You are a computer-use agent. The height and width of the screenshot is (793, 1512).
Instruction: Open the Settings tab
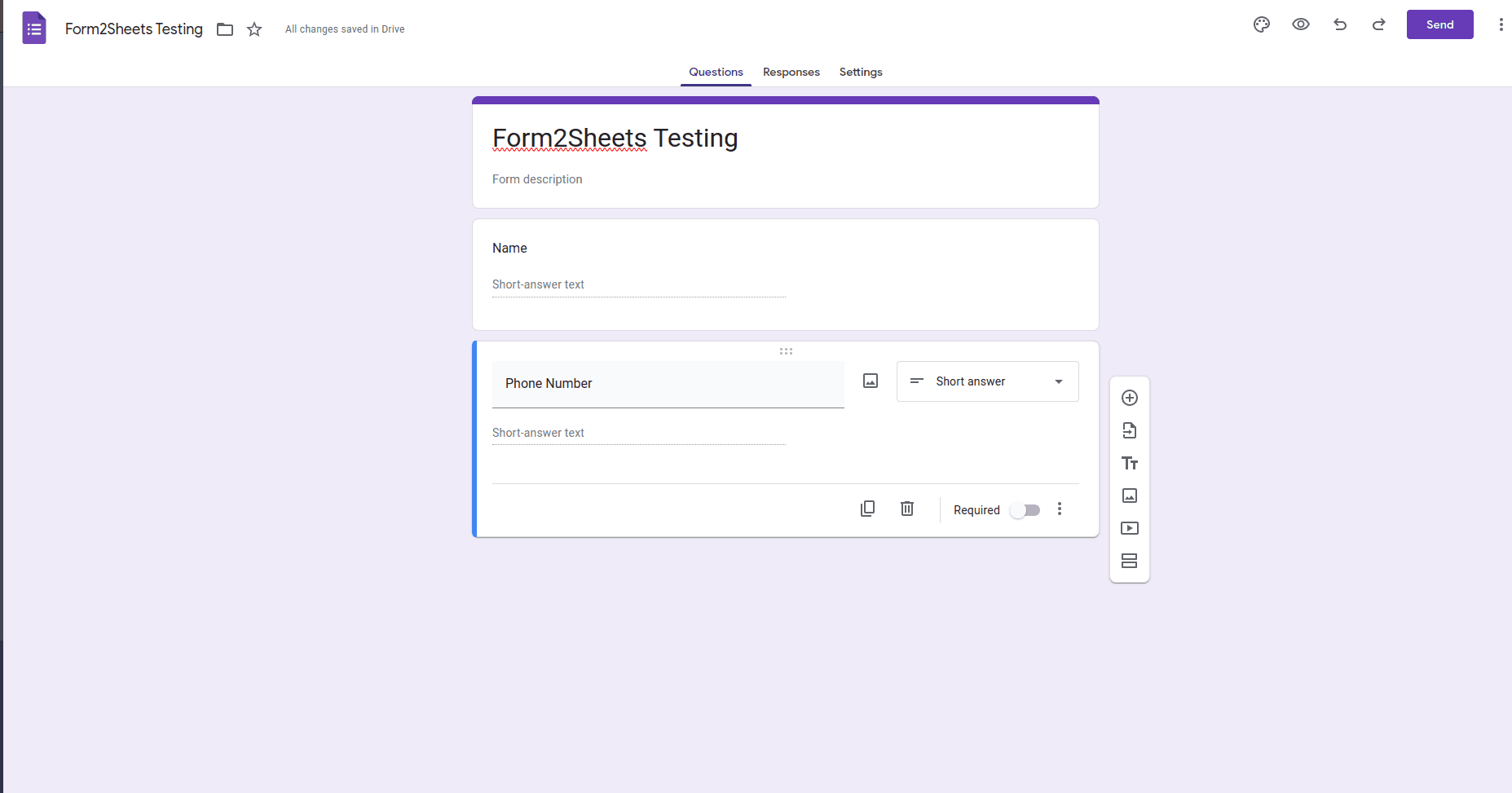[861, 72]
